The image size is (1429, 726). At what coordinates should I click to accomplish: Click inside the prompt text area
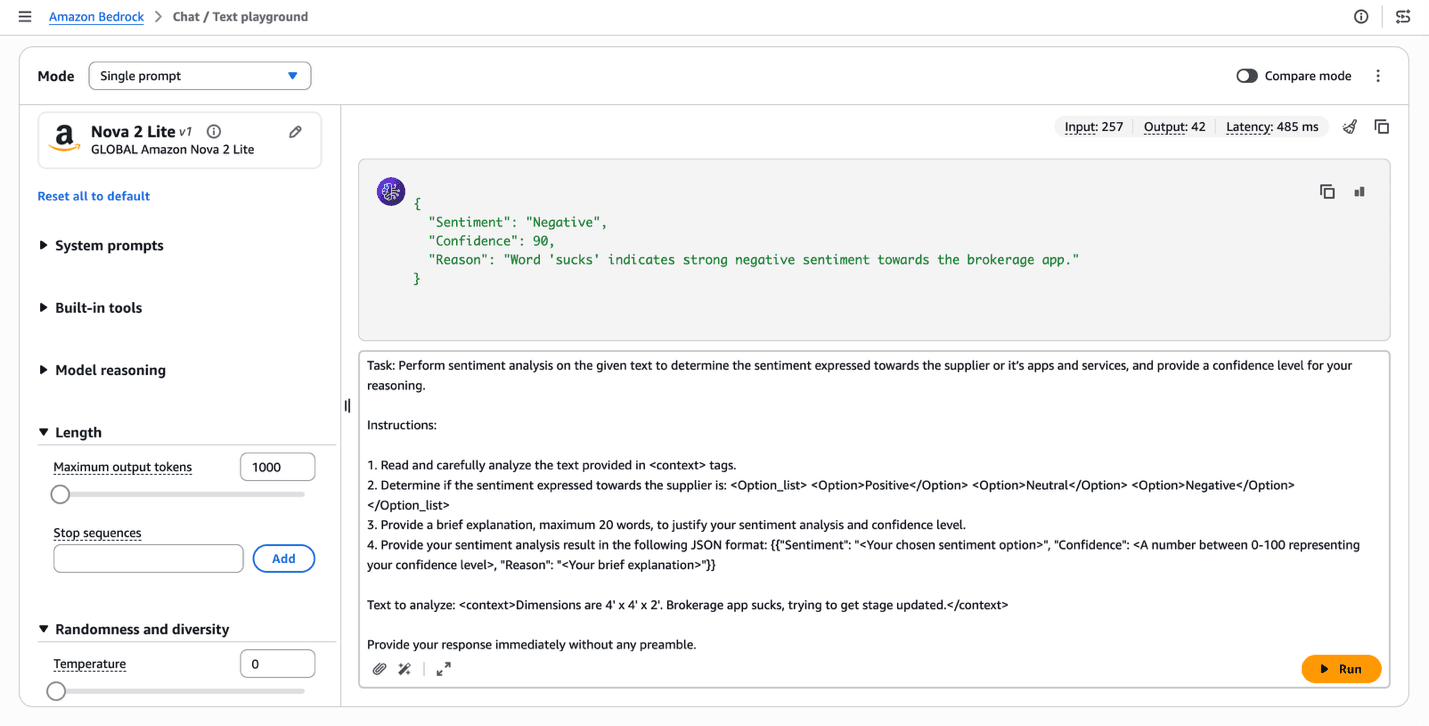pos(874,505)
